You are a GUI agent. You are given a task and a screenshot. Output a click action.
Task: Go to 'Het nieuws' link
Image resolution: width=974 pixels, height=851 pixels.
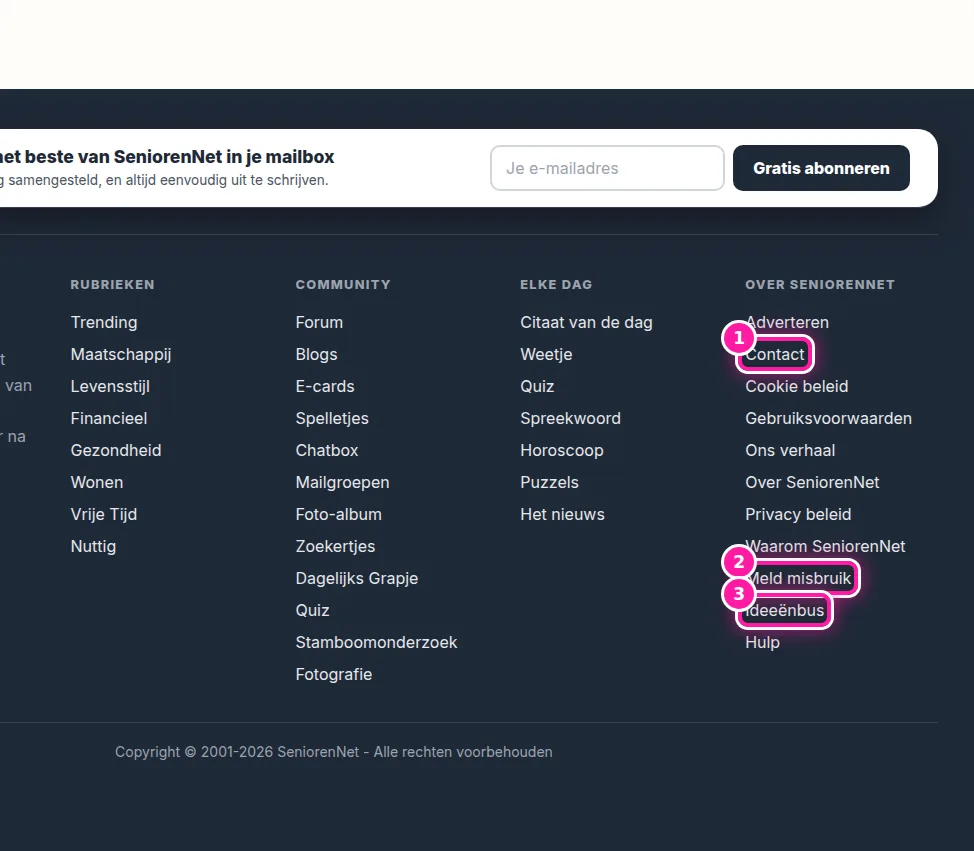562,514
